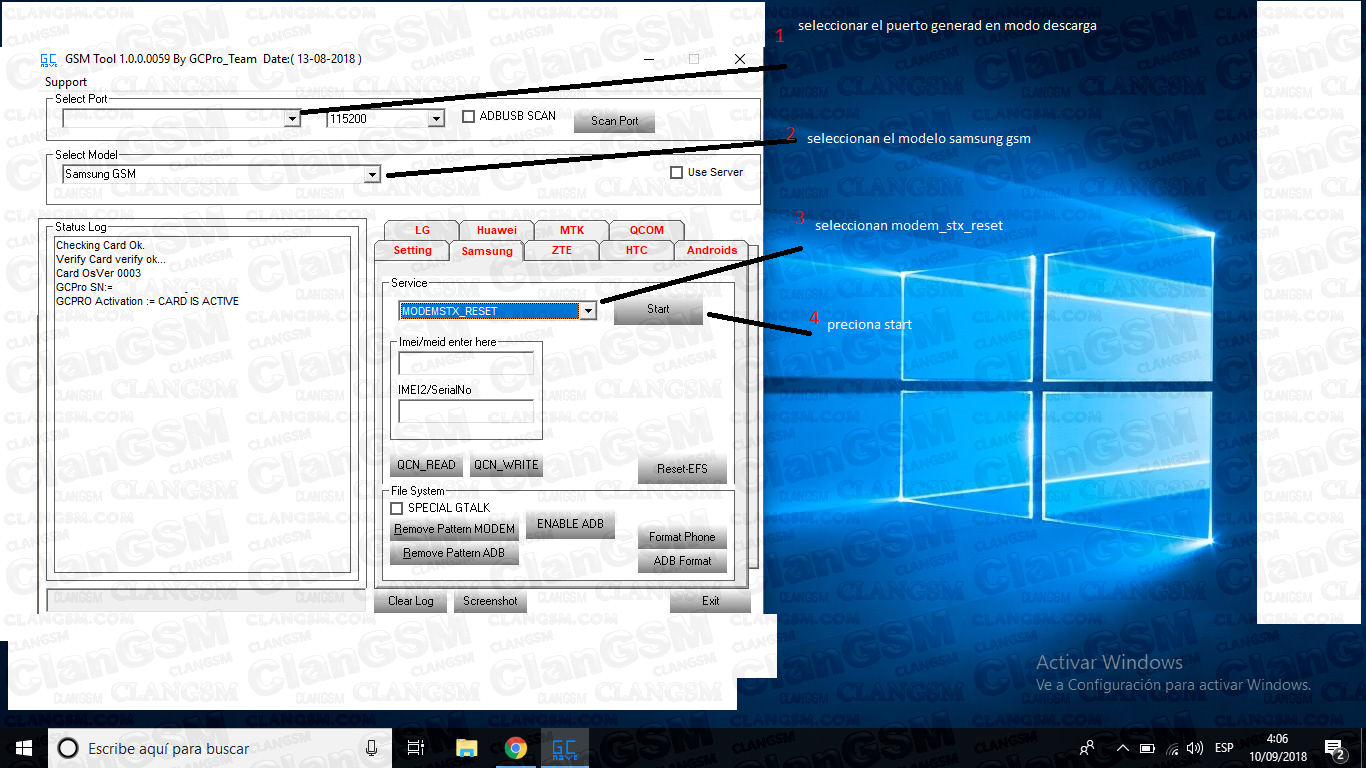Switch to the LG tab

point(422,230)
